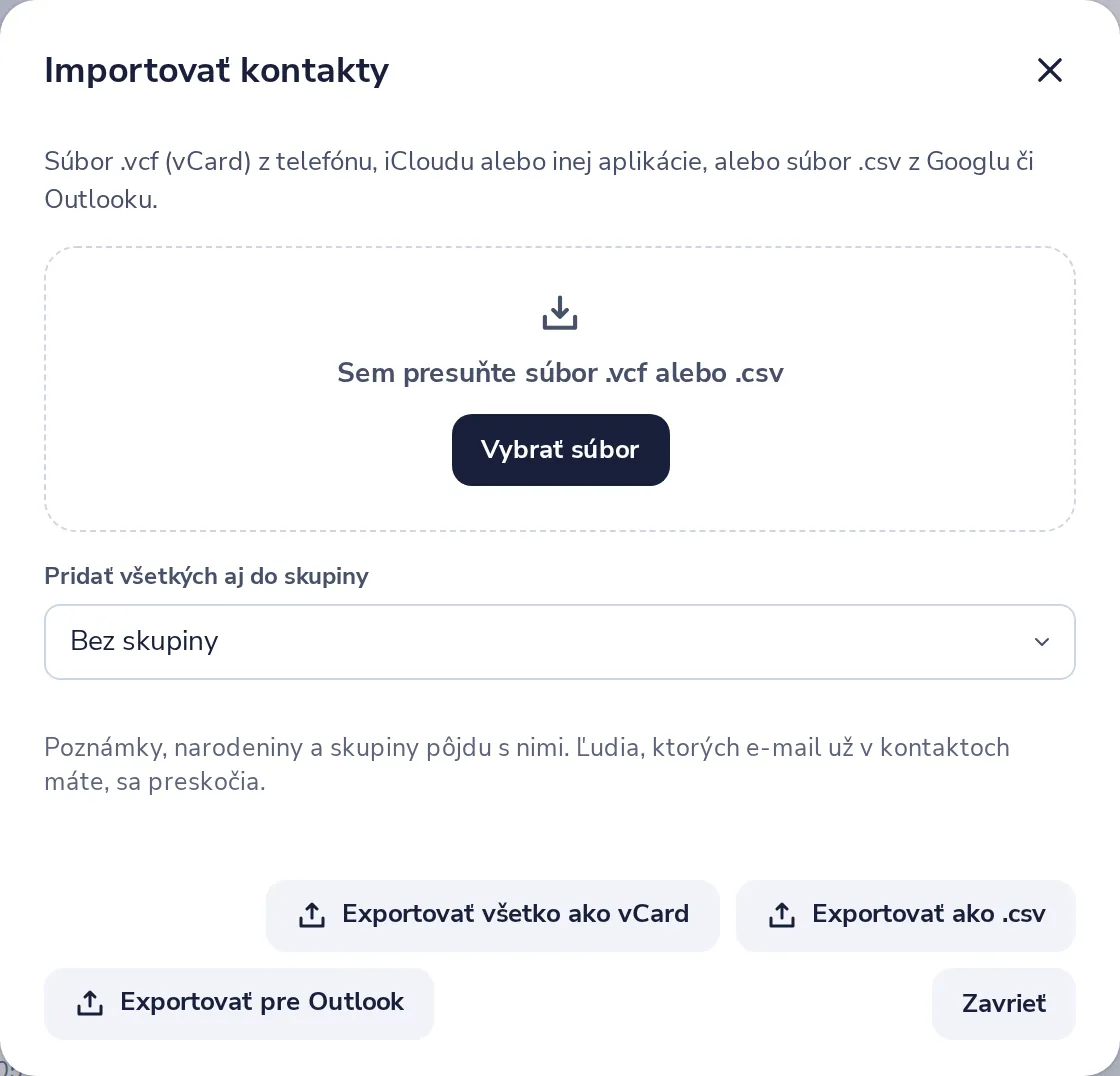Open the Bez skupiny group dropdown

560,642
